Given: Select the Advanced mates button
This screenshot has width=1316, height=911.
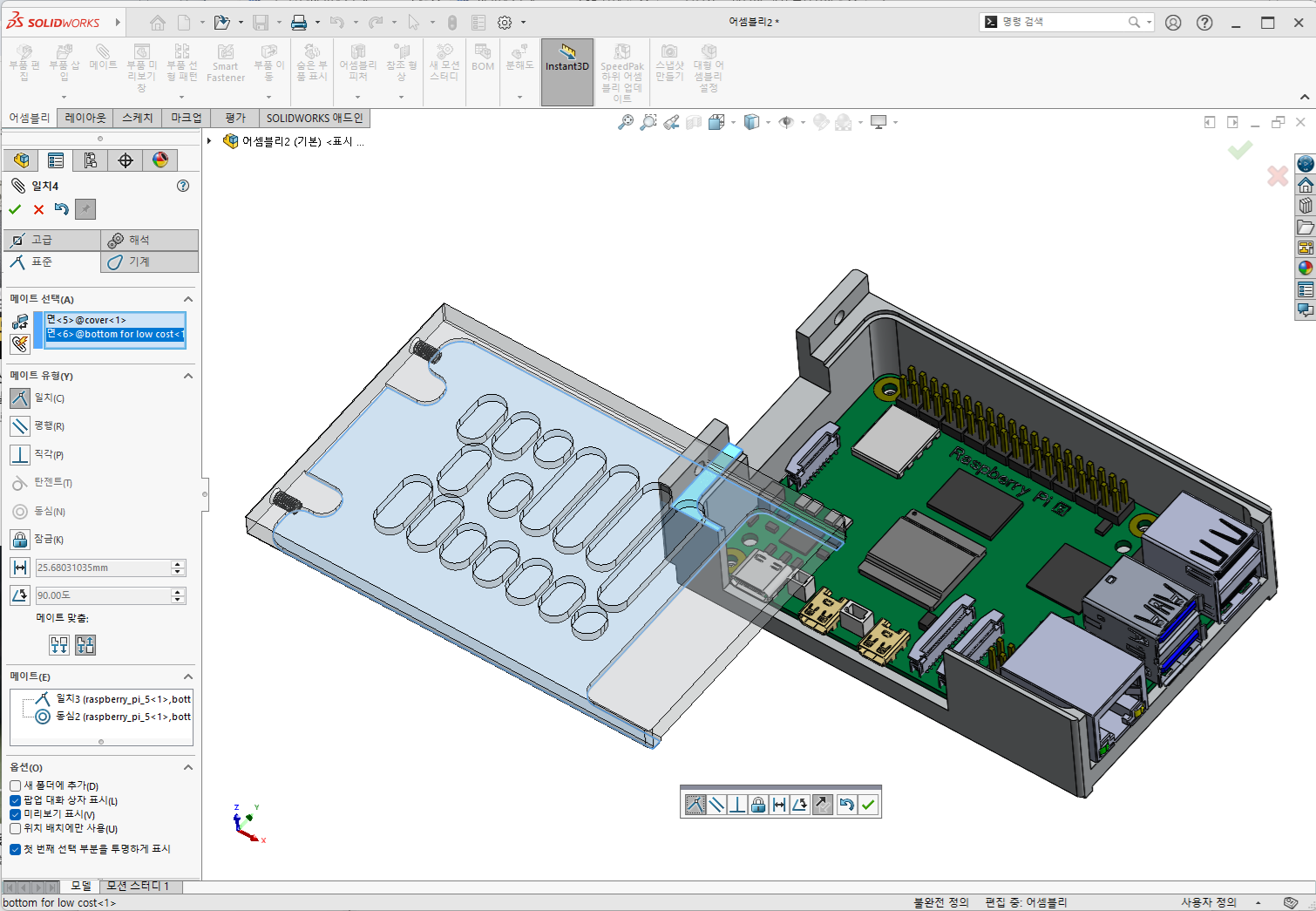Looking at the screenshot, I should [x=52, y=240].
